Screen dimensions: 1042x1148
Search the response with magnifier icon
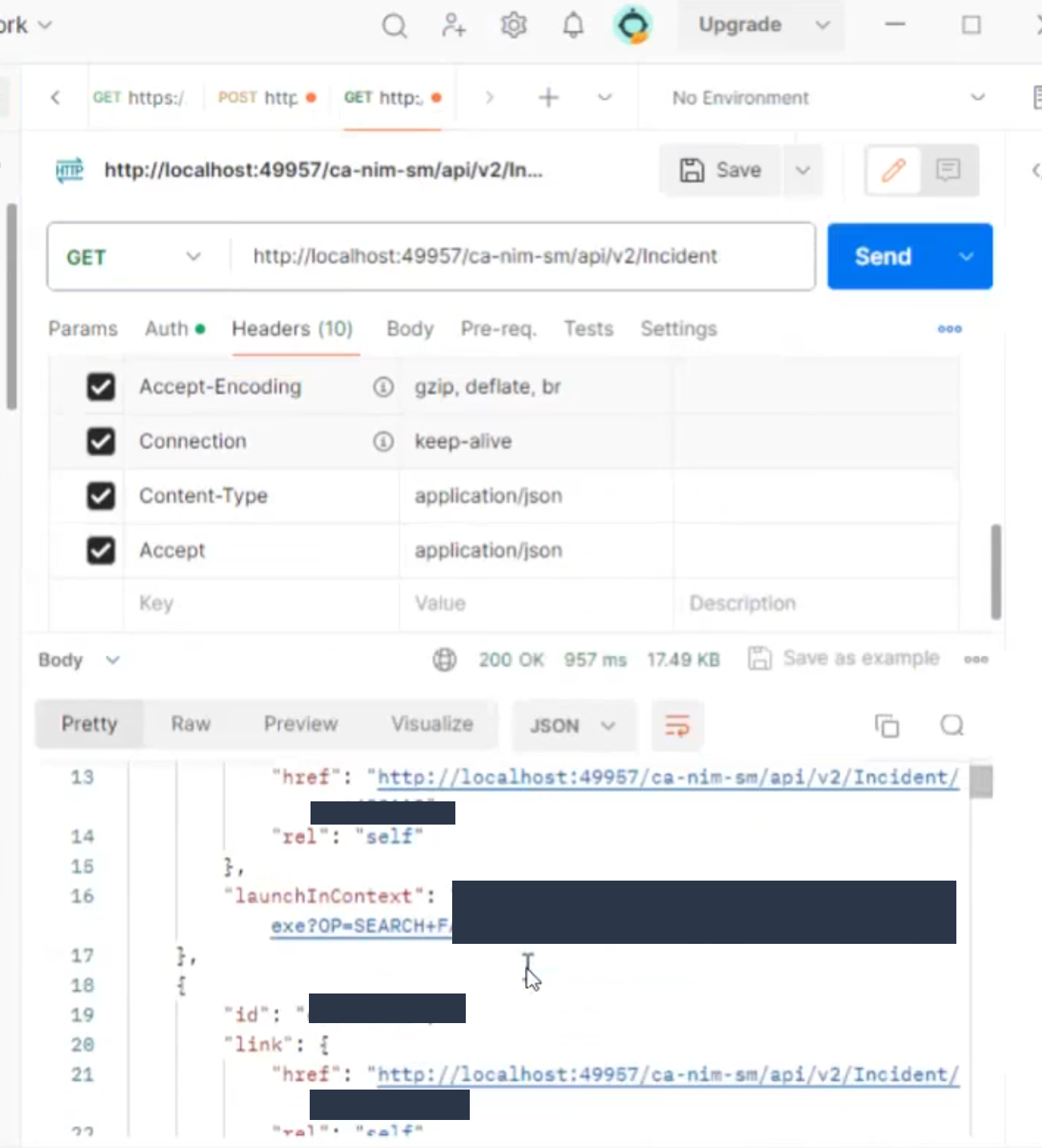pos(952,726)
